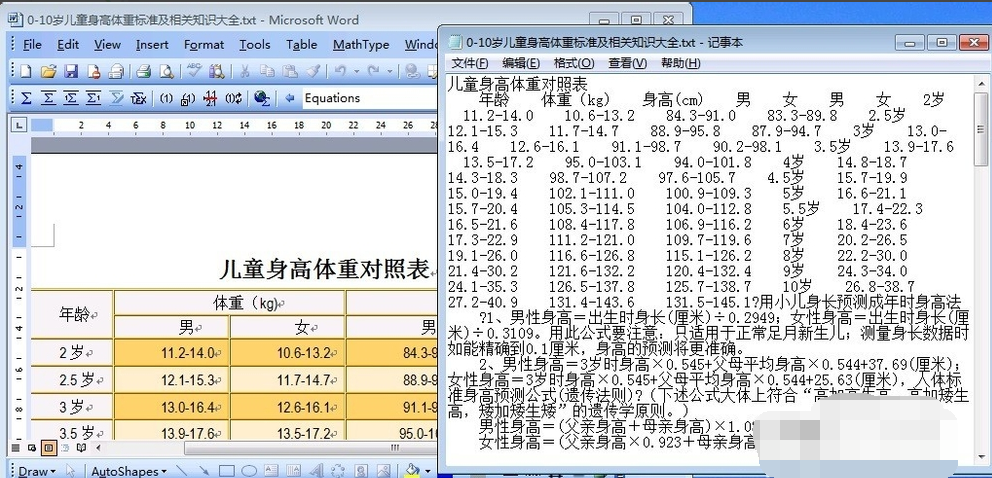
Task: Click the spelling and grammar check icon
Action: (x=193, y=71)
